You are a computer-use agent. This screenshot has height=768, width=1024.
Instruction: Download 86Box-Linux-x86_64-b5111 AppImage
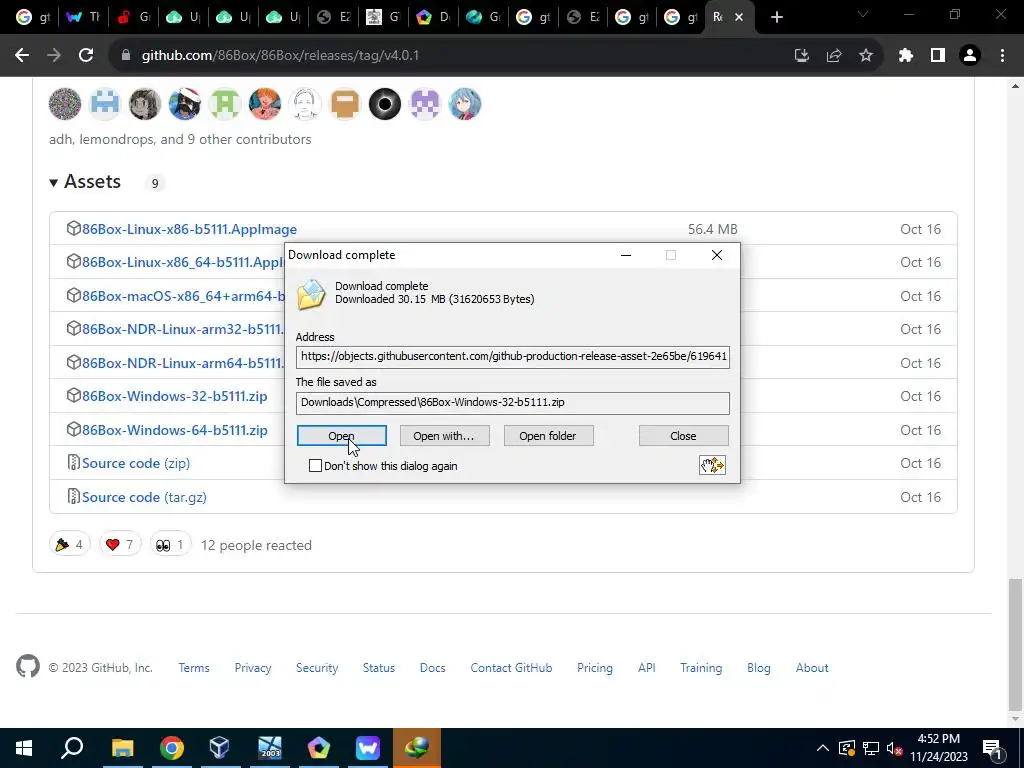click(183, 262)
